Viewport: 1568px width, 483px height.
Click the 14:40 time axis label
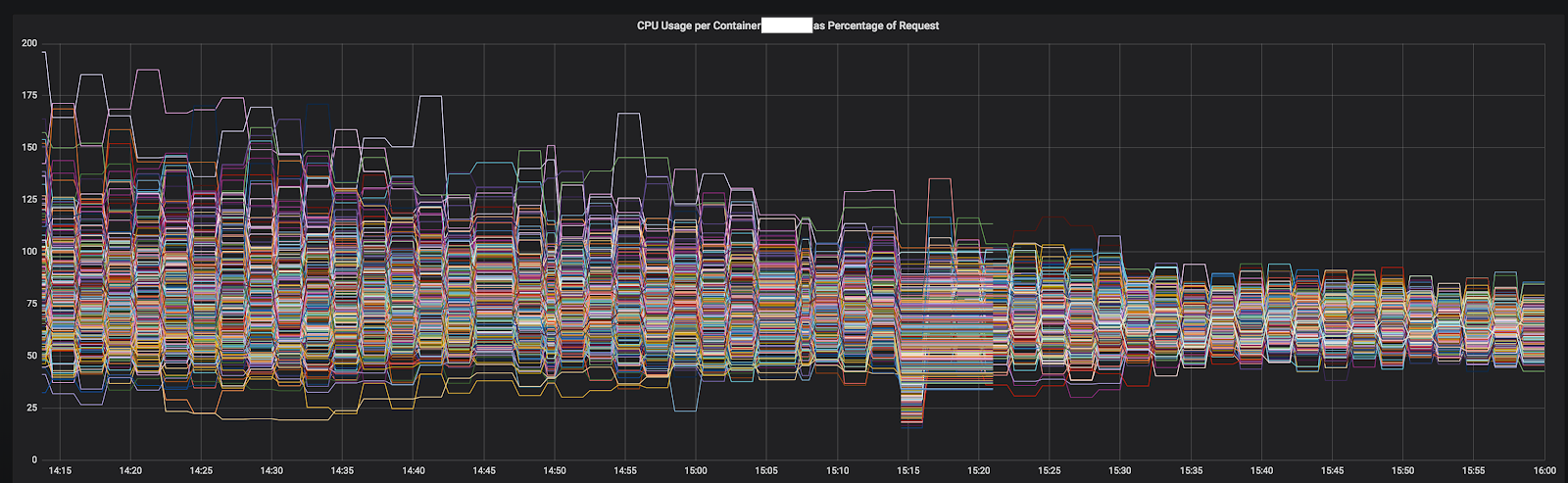tap(414, 471)
